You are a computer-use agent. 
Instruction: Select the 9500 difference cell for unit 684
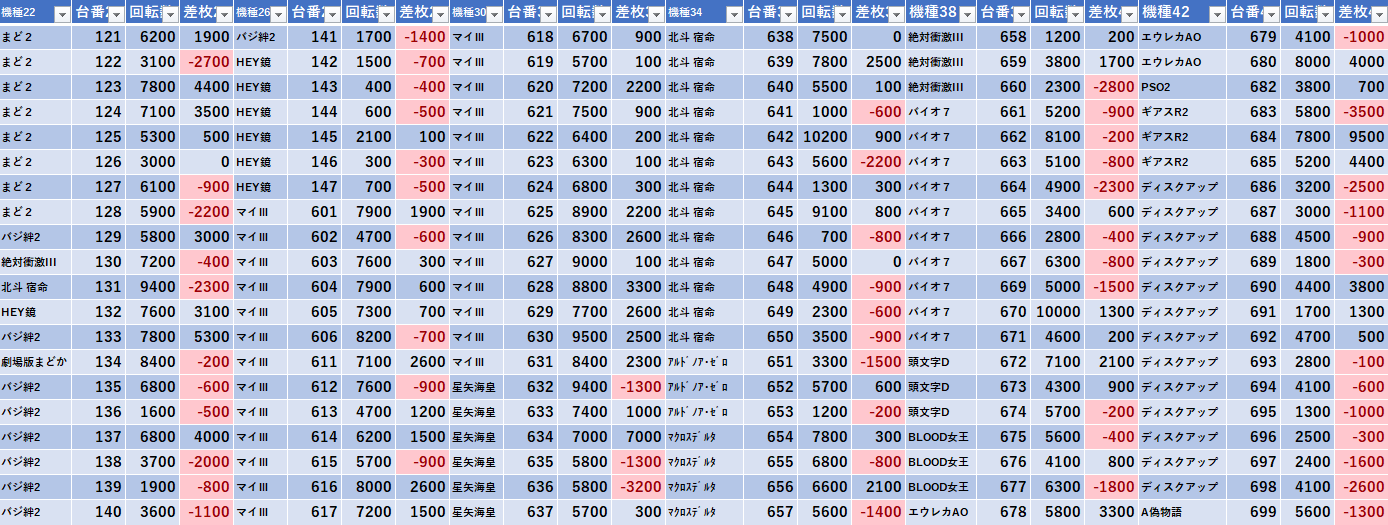[x=1360, y=137]
